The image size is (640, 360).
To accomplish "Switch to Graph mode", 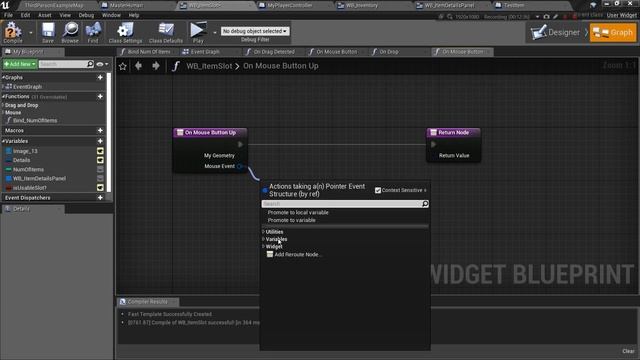I will (613, 32).
